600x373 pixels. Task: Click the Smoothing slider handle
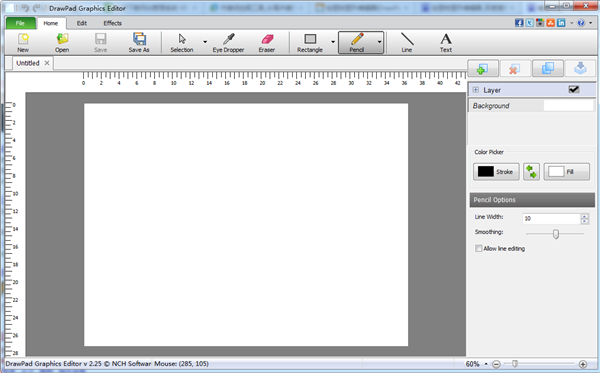tap(556, 234)
